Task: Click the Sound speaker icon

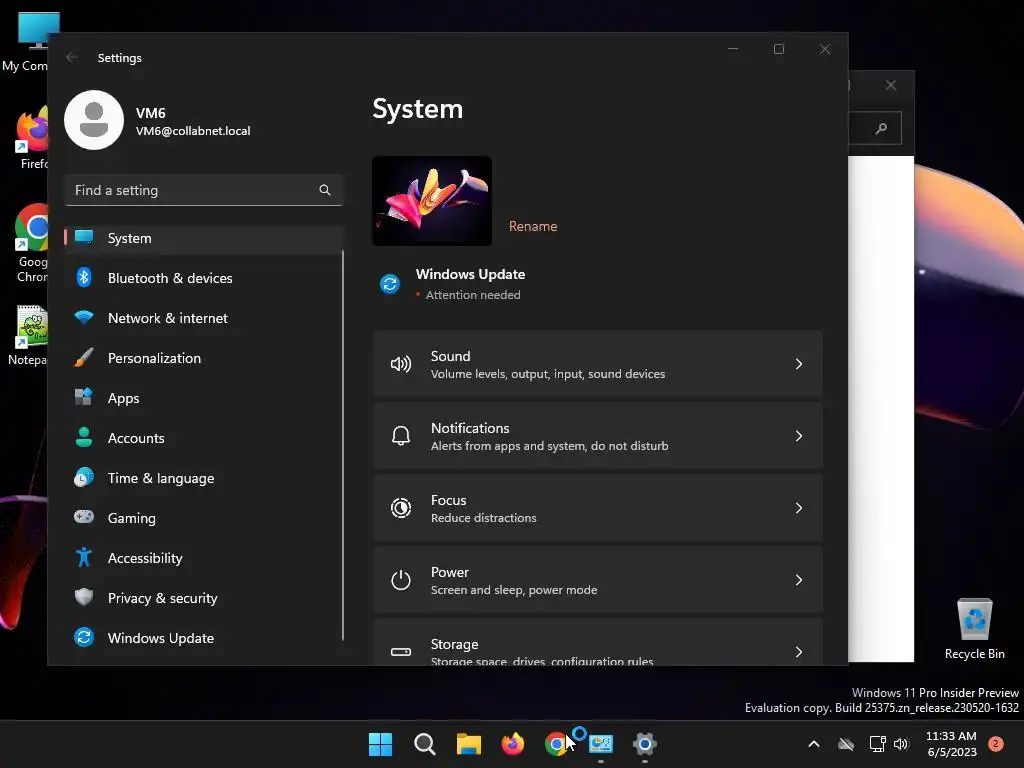Action: [400, 364]
